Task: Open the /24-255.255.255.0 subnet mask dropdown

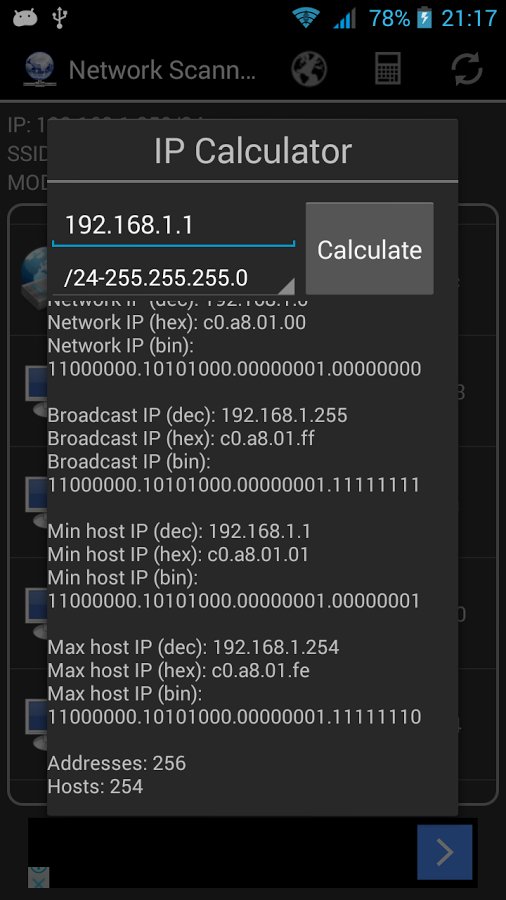Action: [173, 278]
